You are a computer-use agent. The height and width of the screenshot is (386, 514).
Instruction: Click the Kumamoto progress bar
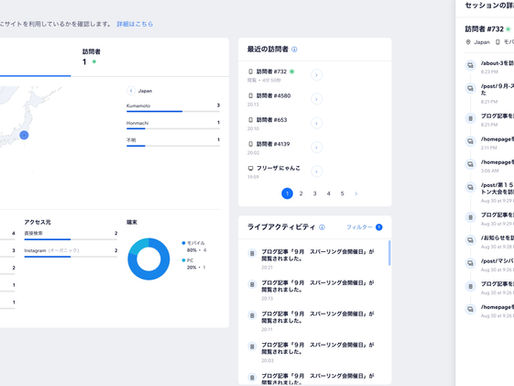tap(173, 111)
